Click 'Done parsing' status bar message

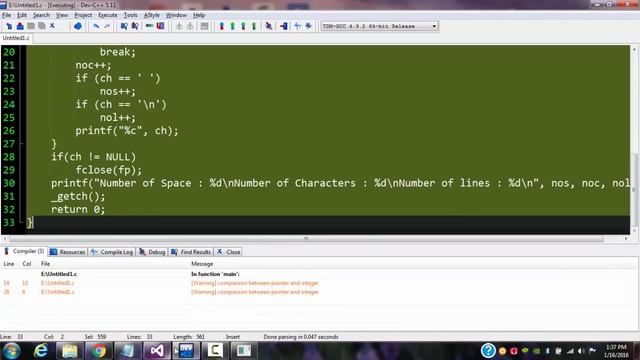301,337
